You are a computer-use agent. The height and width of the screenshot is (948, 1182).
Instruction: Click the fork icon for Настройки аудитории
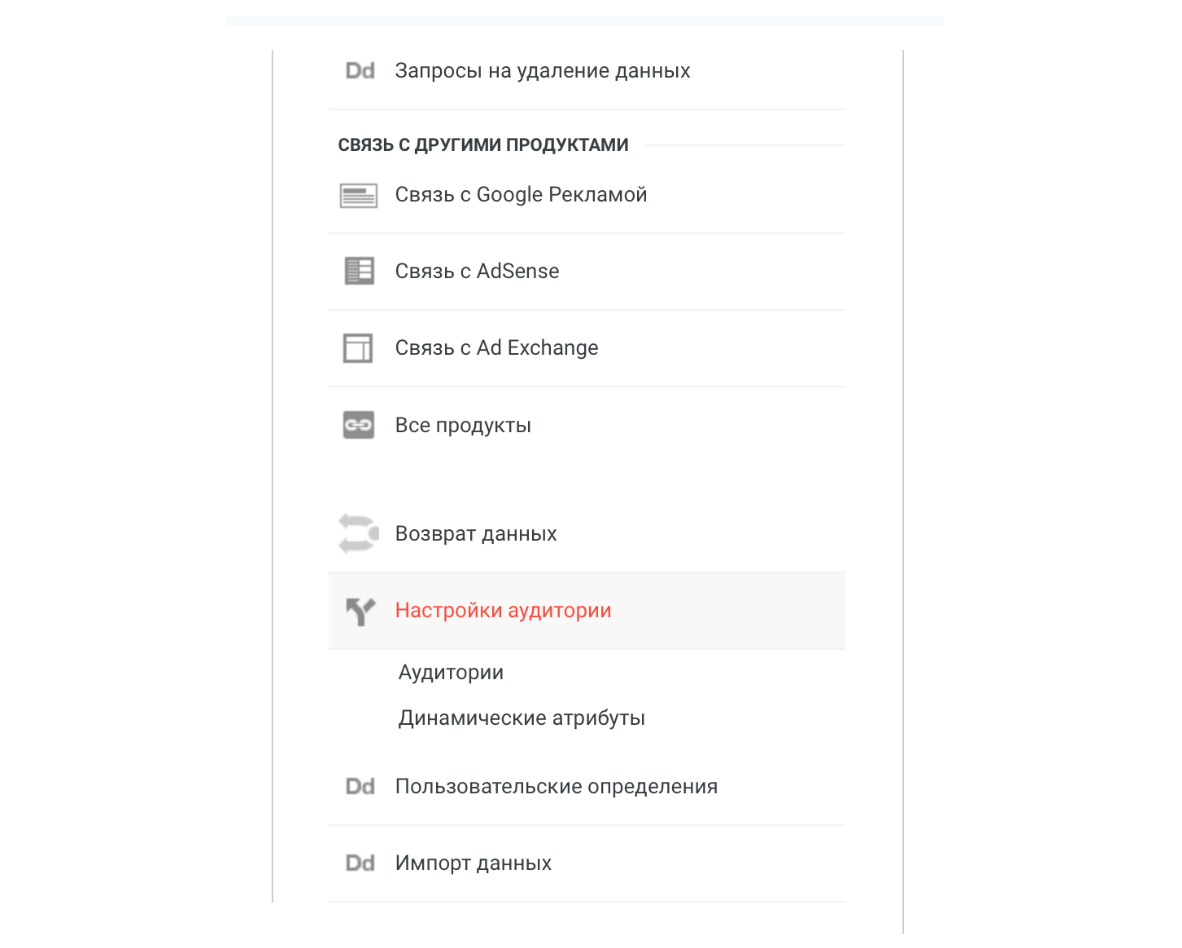(360, 611)
